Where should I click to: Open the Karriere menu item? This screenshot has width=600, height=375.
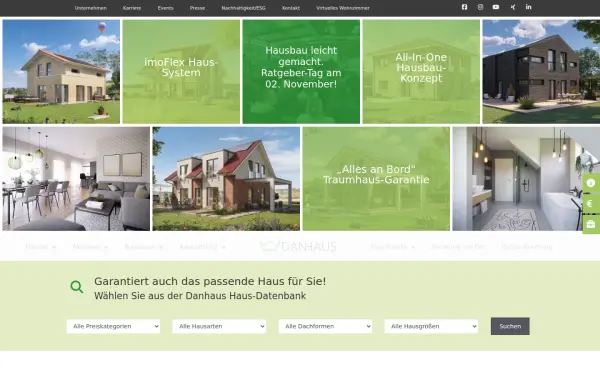[x=132, y=8]
